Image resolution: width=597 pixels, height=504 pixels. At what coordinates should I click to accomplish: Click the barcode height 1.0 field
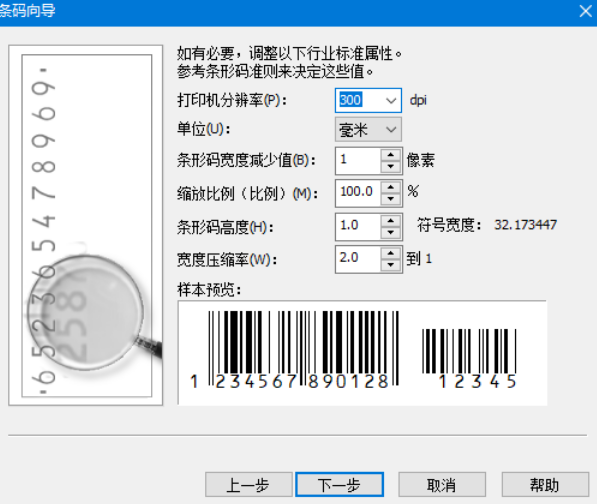(358, 226)
